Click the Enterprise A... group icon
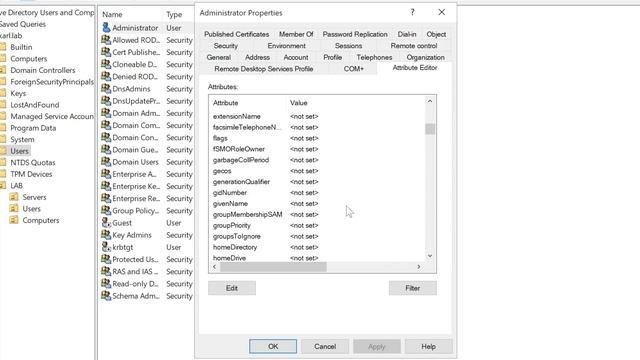Image resolution: width=640 pixels, height=360 pixels. (x=106, y=174)
